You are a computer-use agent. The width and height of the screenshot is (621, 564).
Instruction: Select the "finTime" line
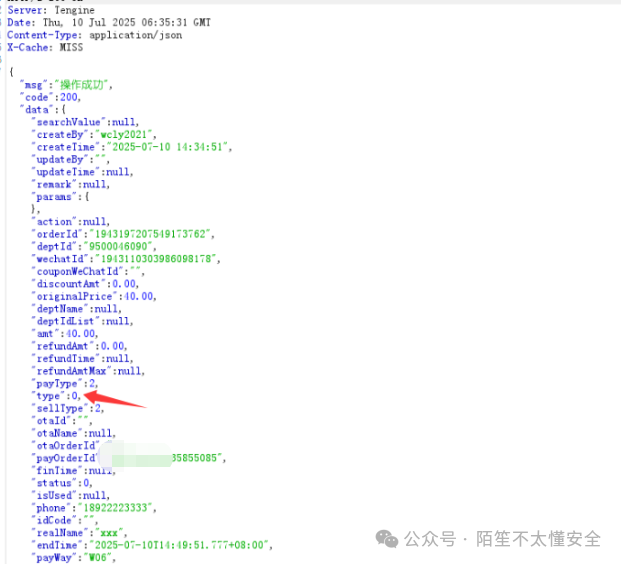pos(74,471)
